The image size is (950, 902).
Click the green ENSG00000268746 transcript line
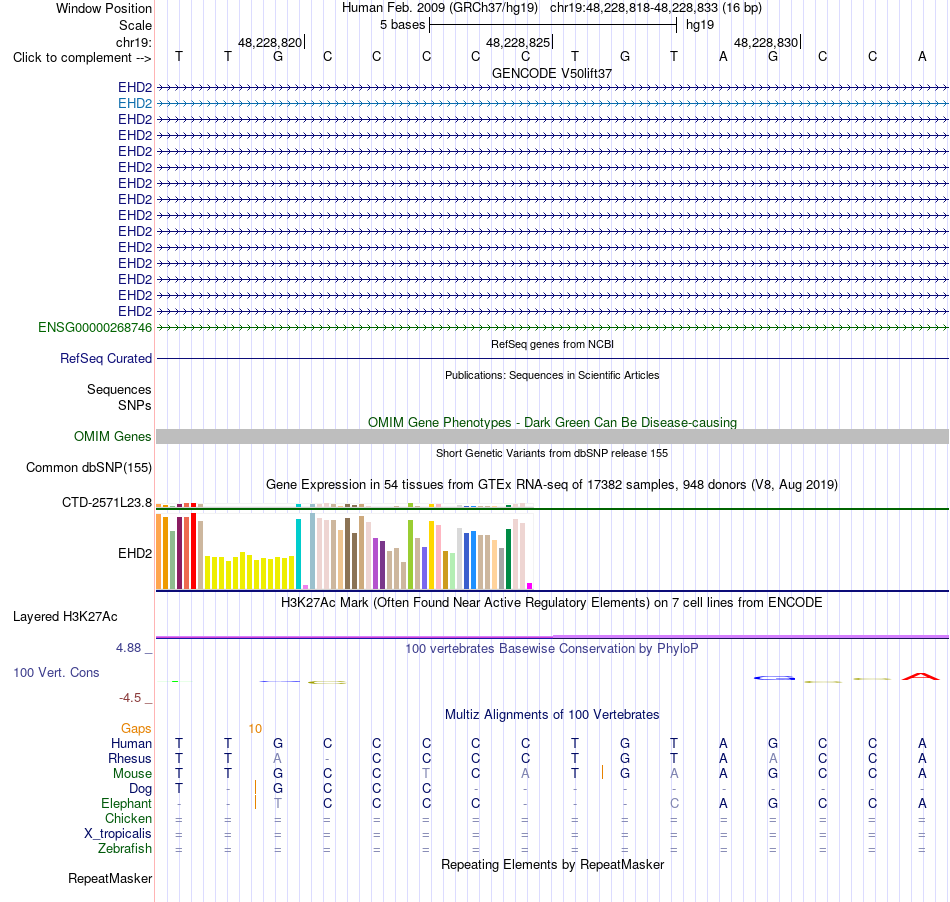click(x=553, y=328)
